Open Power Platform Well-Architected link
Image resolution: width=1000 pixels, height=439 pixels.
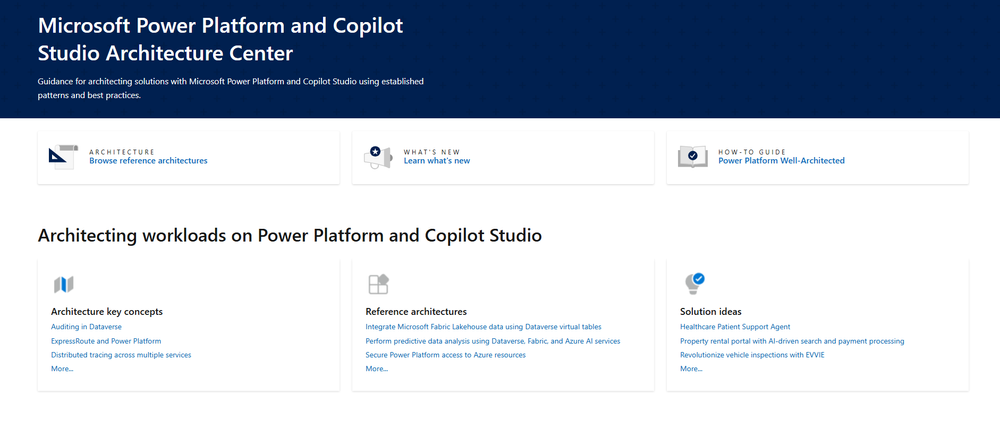[781, 161]
